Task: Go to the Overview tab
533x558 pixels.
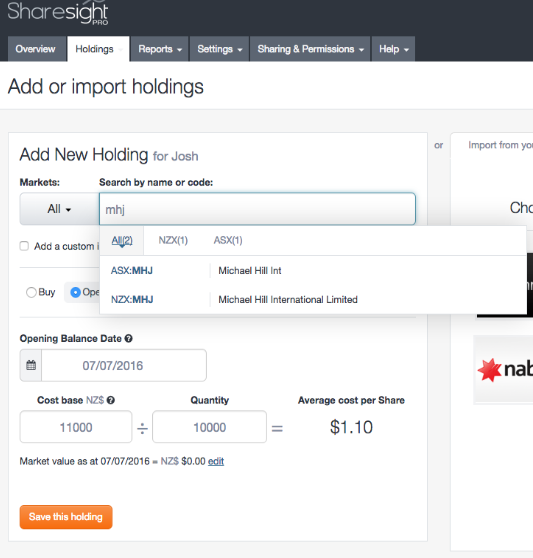Action: pyautogui.click(x=37, y=49)
